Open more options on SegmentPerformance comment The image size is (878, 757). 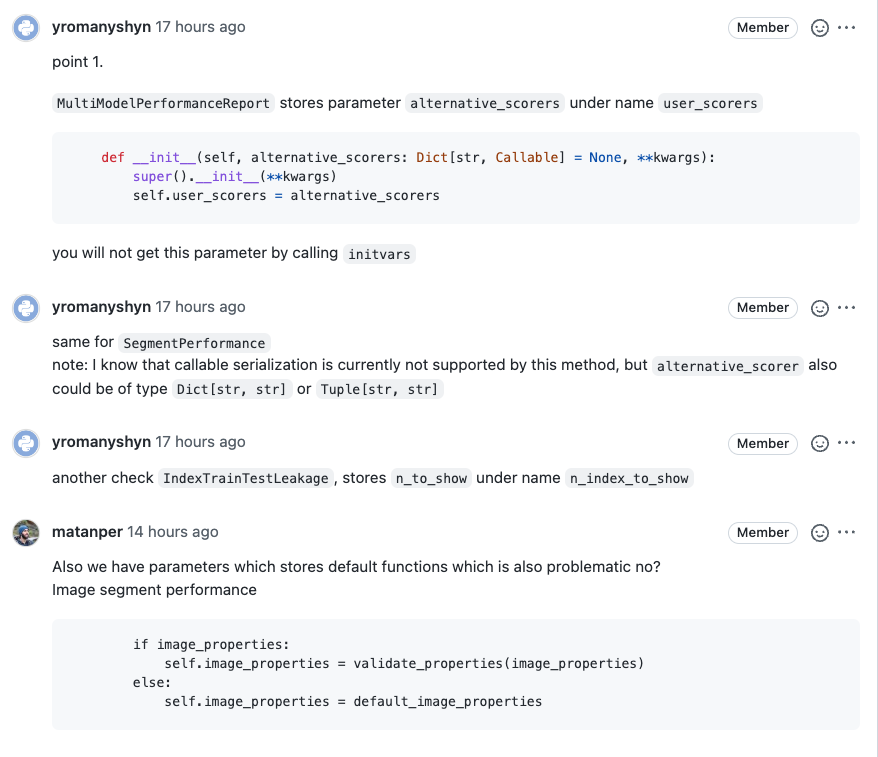[x=847, y=307]
